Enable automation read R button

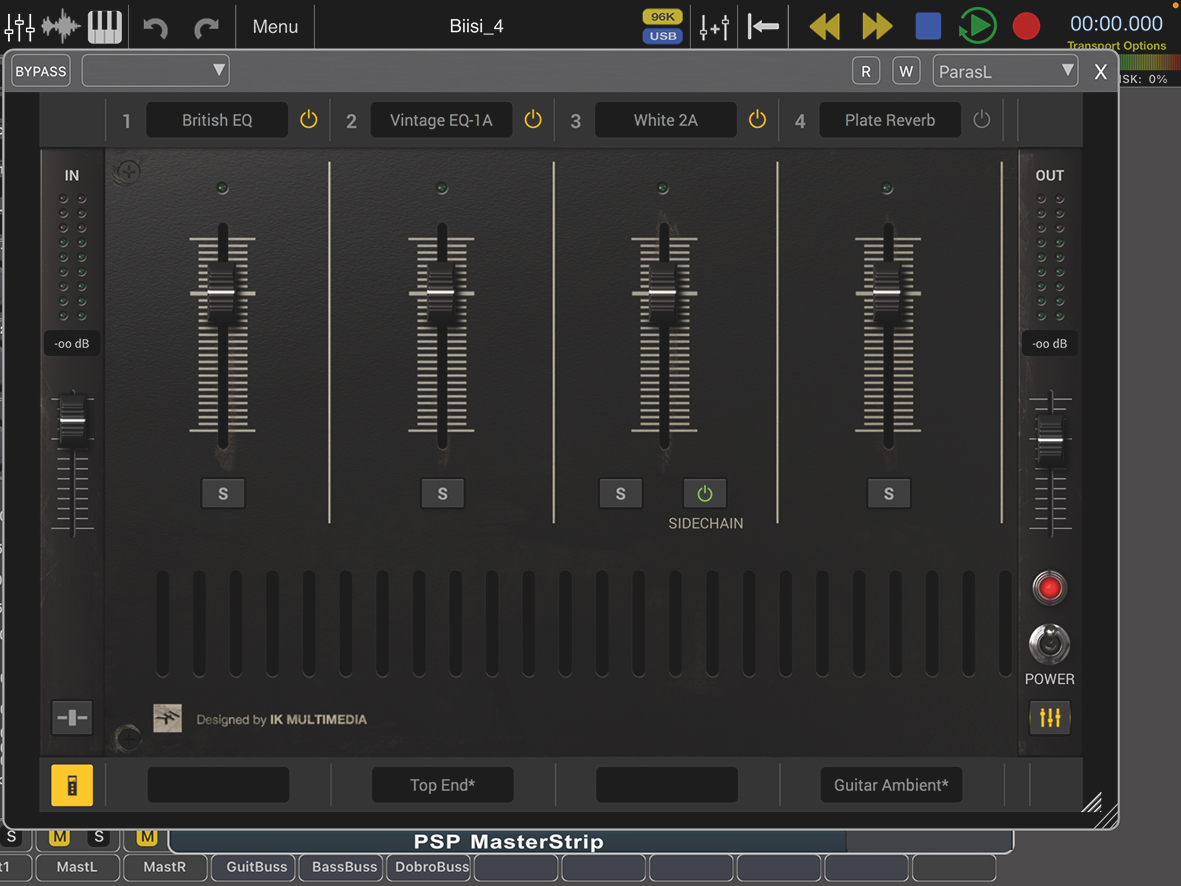pos(866,72)
